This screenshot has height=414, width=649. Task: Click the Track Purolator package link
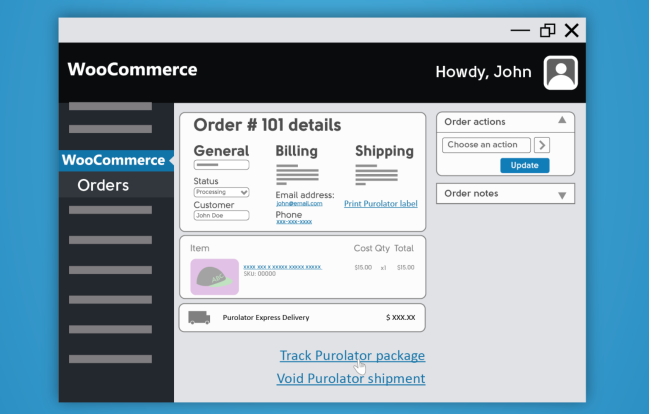[352, 356]
